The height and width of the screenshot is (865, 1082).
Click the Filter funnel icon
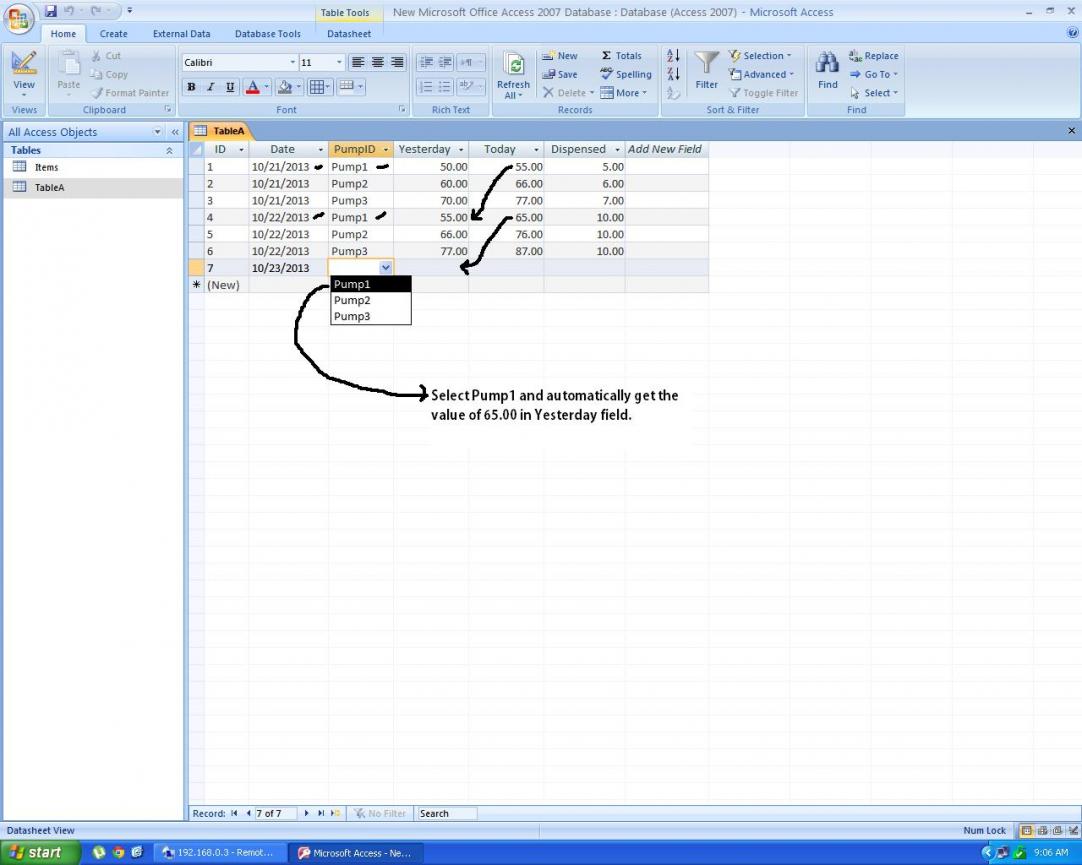(x=707, y=70)
